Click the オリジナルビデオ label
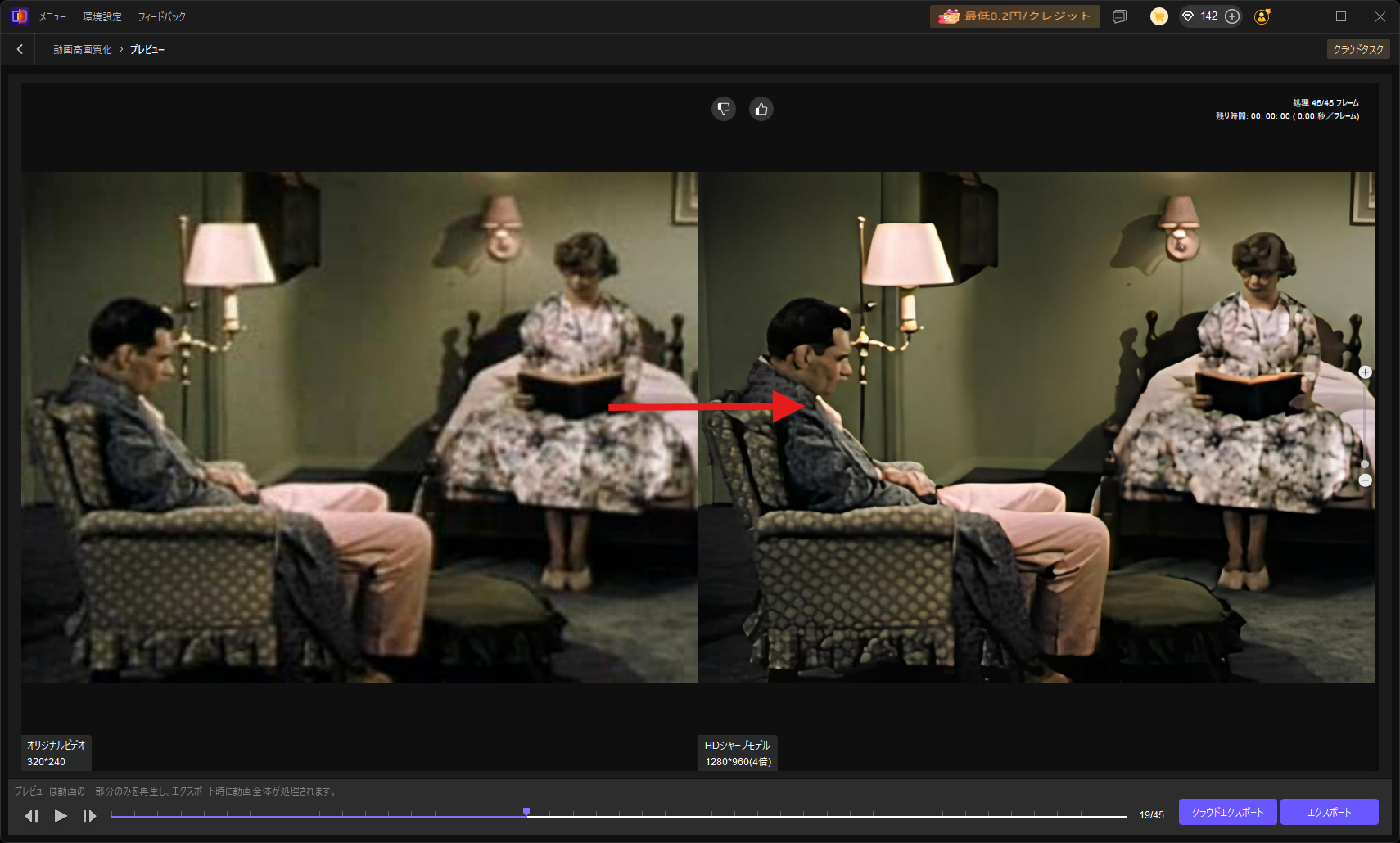Screen dimensions: 1400x843 pyautogui.click(x=56, y=745)
